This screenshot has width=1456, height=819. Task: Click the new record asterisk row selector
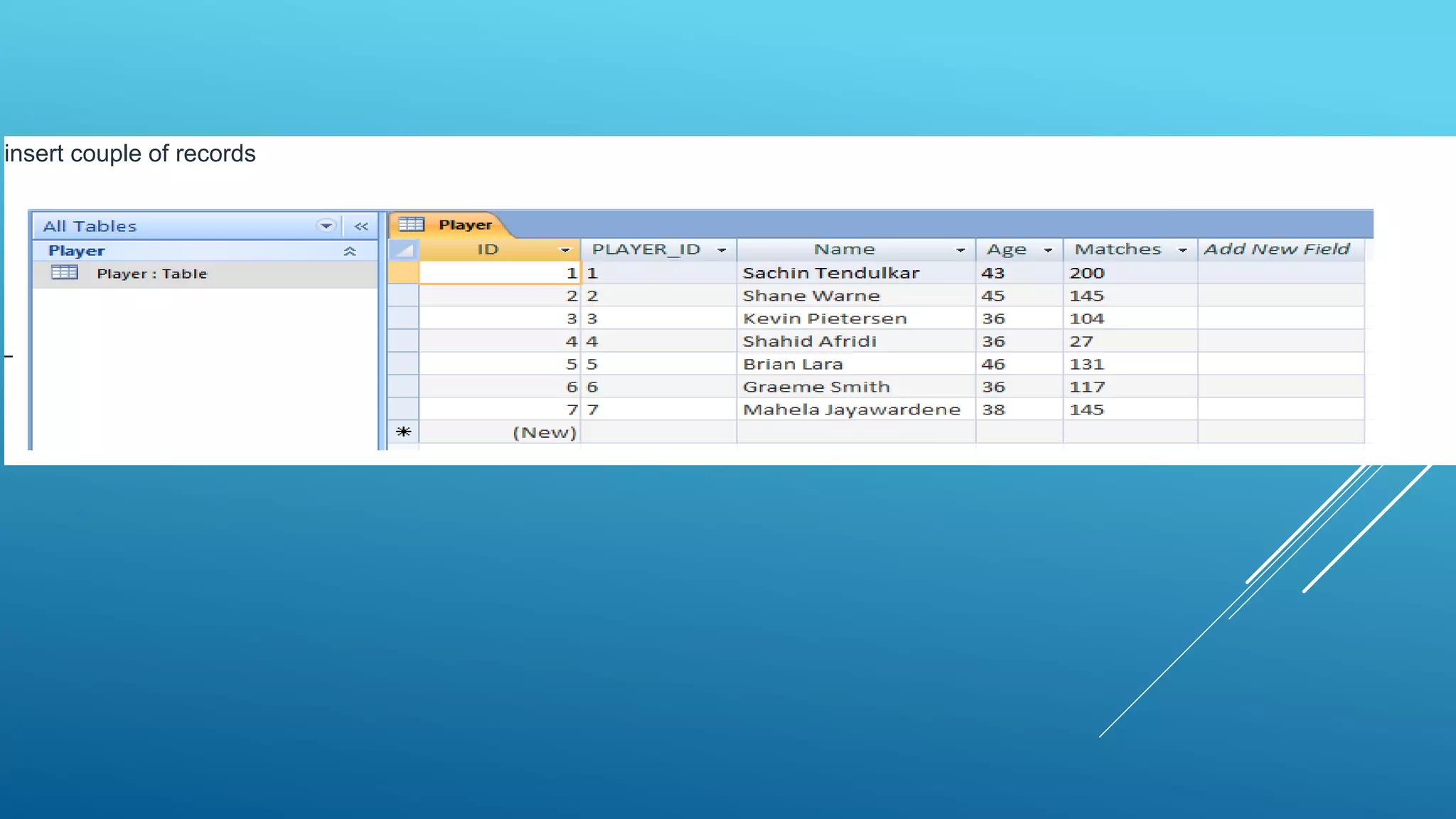click(x=404, y=432)
